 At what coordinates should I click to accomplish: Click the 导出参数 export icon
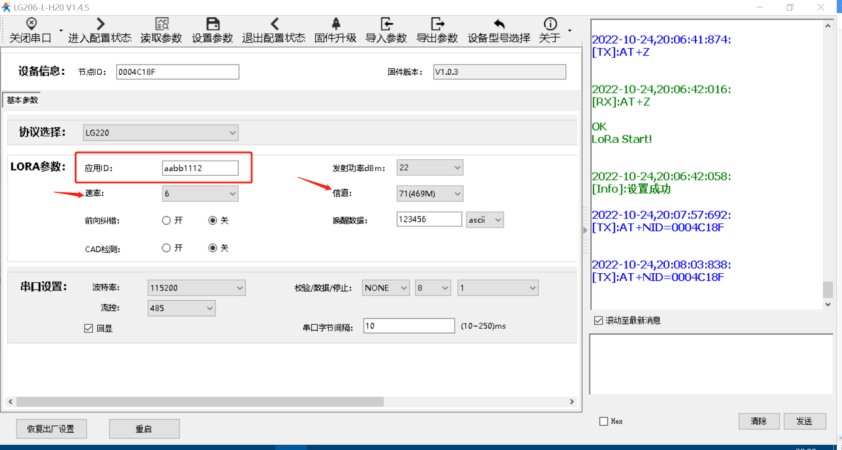tap(437, 30)
